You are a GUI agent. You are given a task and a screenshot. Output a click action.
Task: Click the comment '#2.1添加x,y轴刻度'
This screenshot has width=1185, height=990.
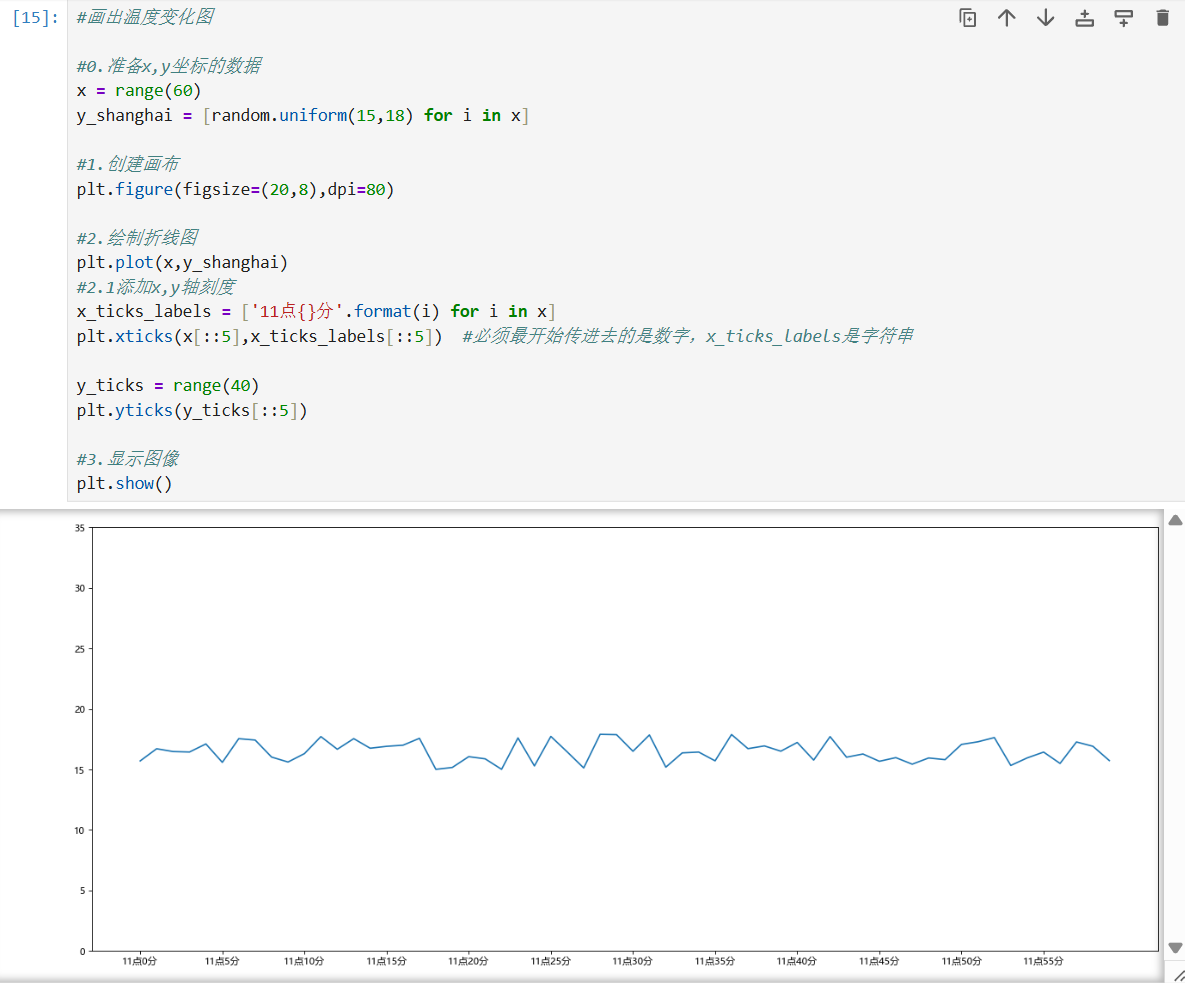tap(156, 287)
